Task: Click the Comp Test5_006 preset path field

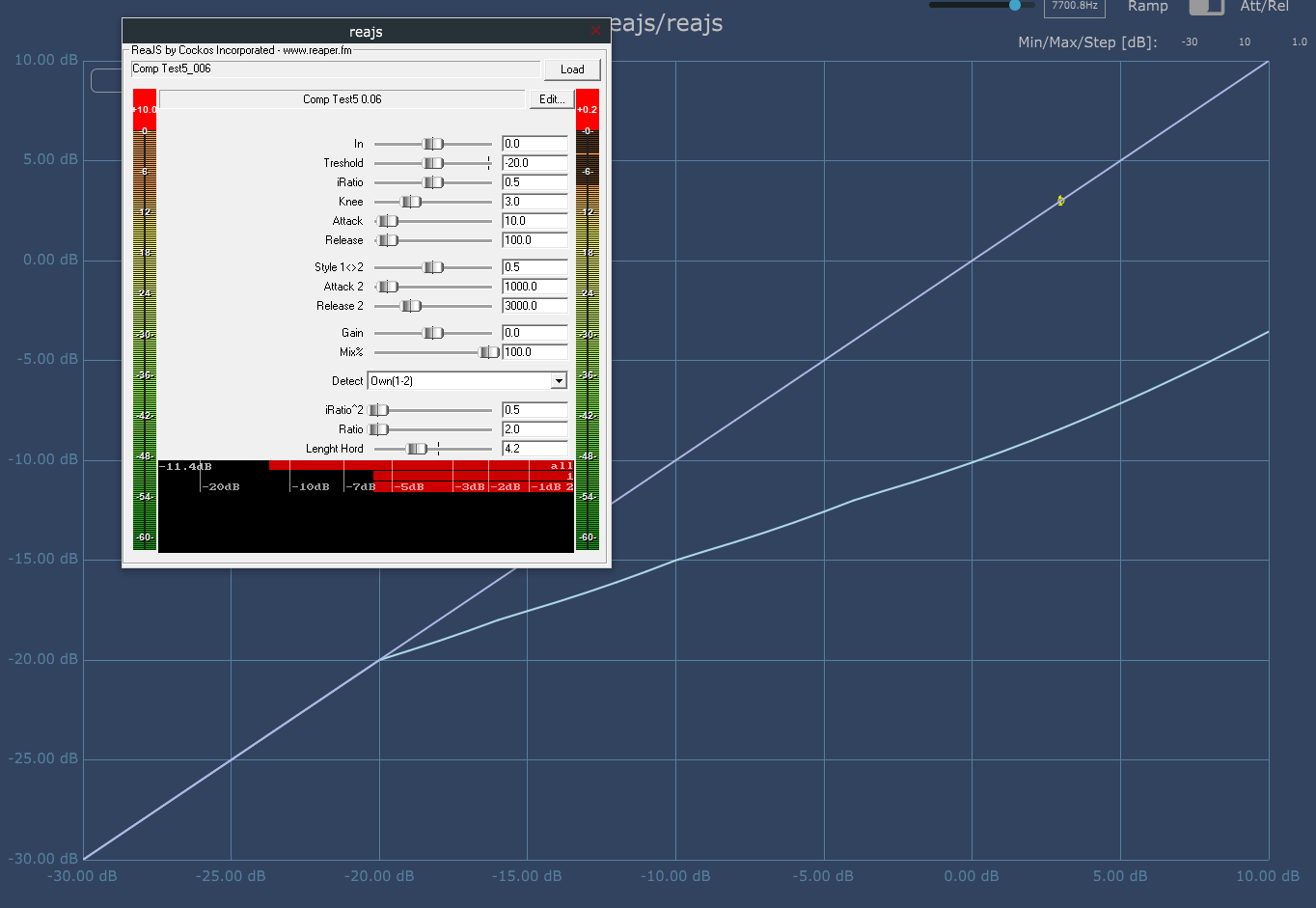Action: click(336, 69)
